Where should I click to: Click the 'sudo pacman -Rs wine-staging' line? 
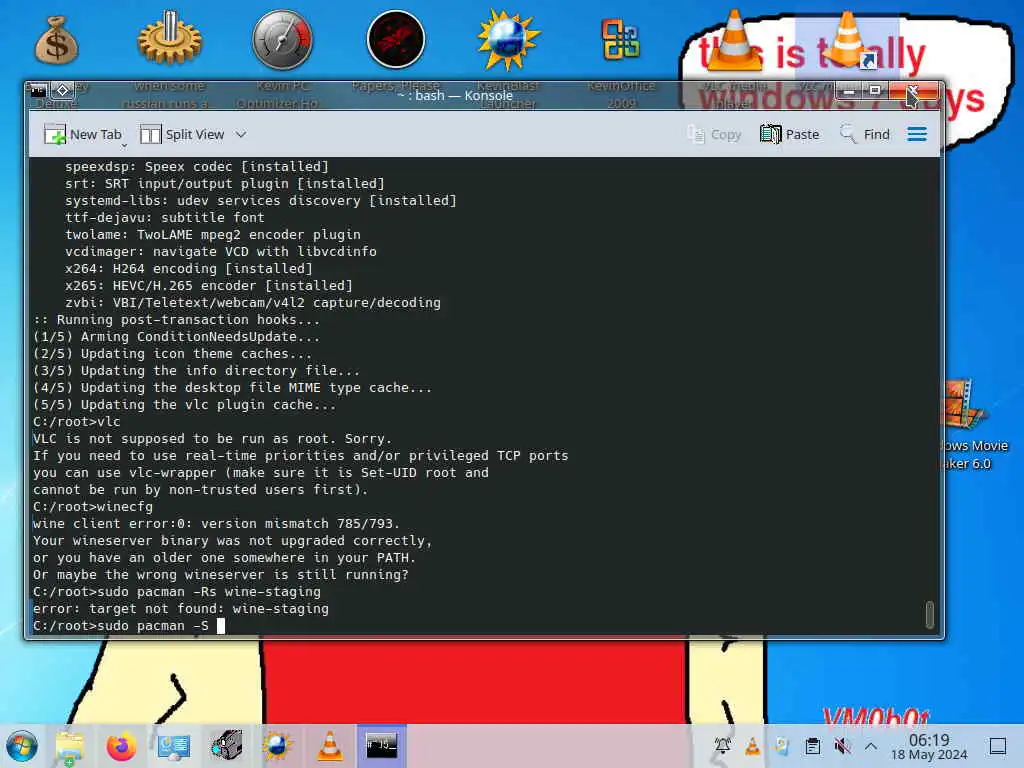click(177, 592)
